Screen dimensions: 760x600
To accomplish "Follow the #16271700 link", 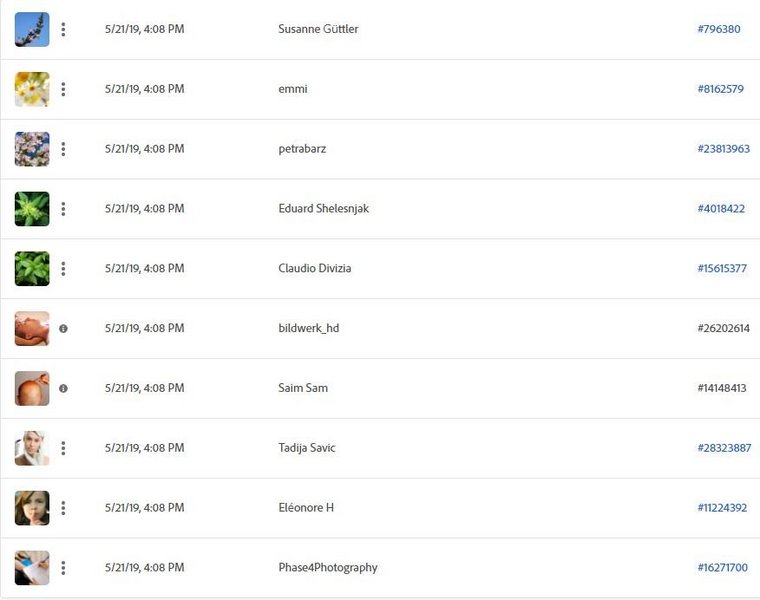I will pos(722,568).
